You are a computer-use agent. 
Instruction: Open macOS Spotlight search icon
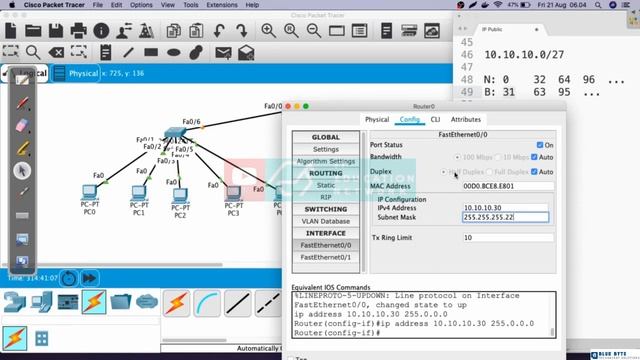pos(598,5)
